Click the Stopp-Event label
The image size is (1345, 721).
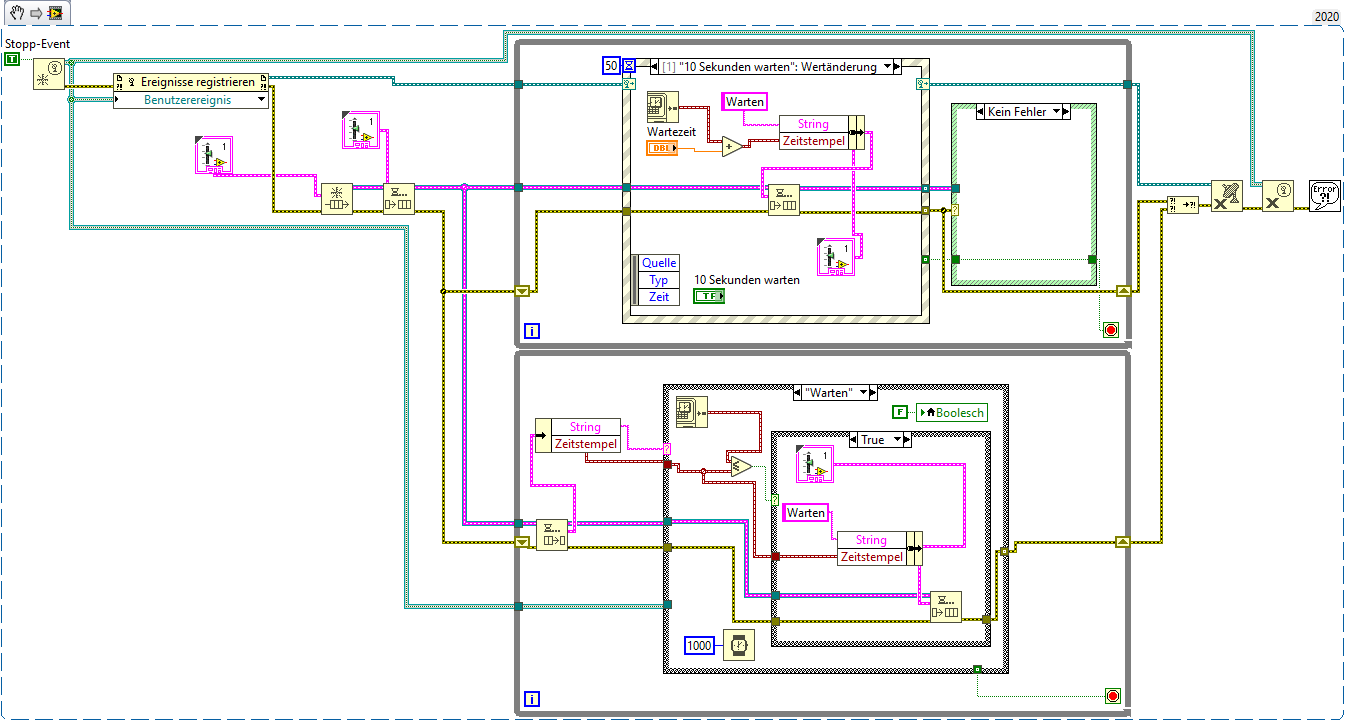click(38, 44)
